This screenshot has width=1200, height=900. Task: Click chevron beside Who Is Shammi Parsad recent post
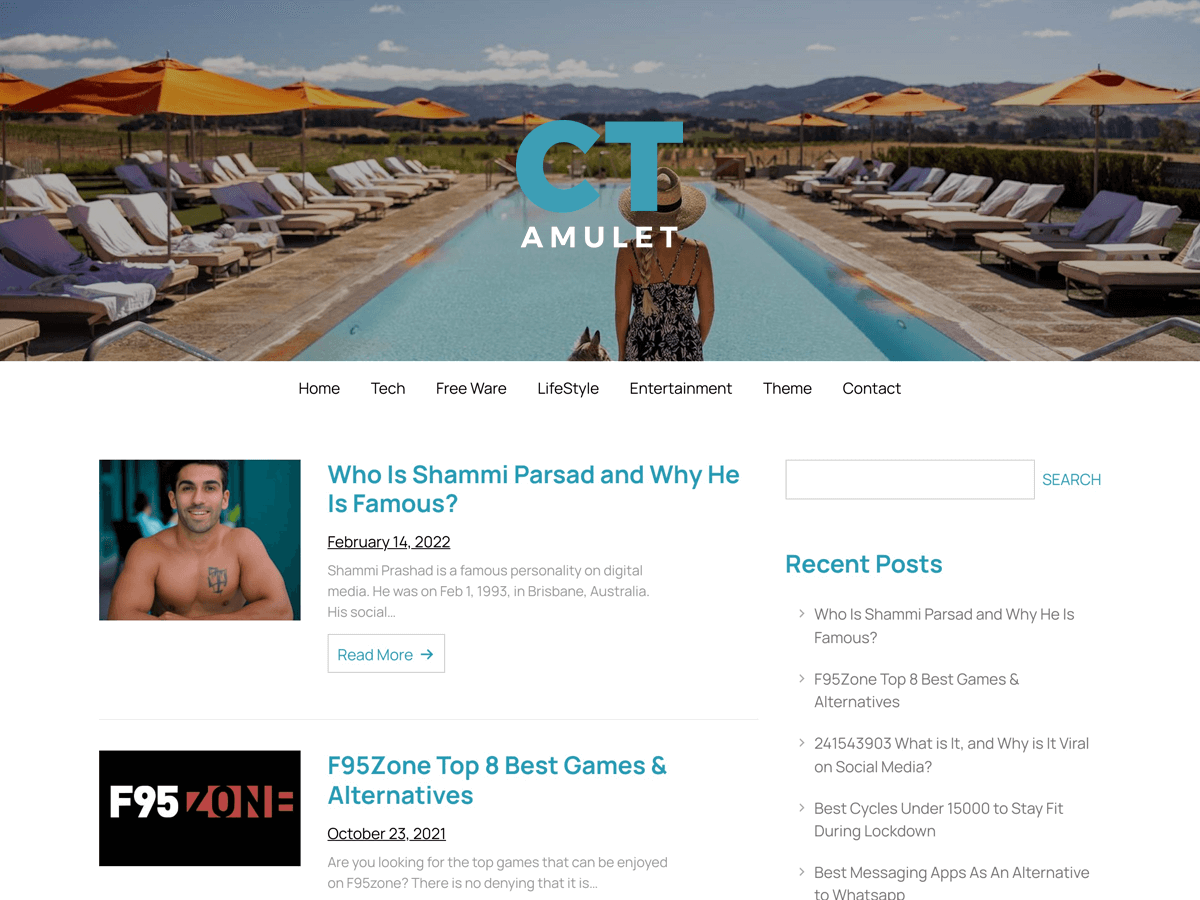pyautogui.click(x=802, y=614)
